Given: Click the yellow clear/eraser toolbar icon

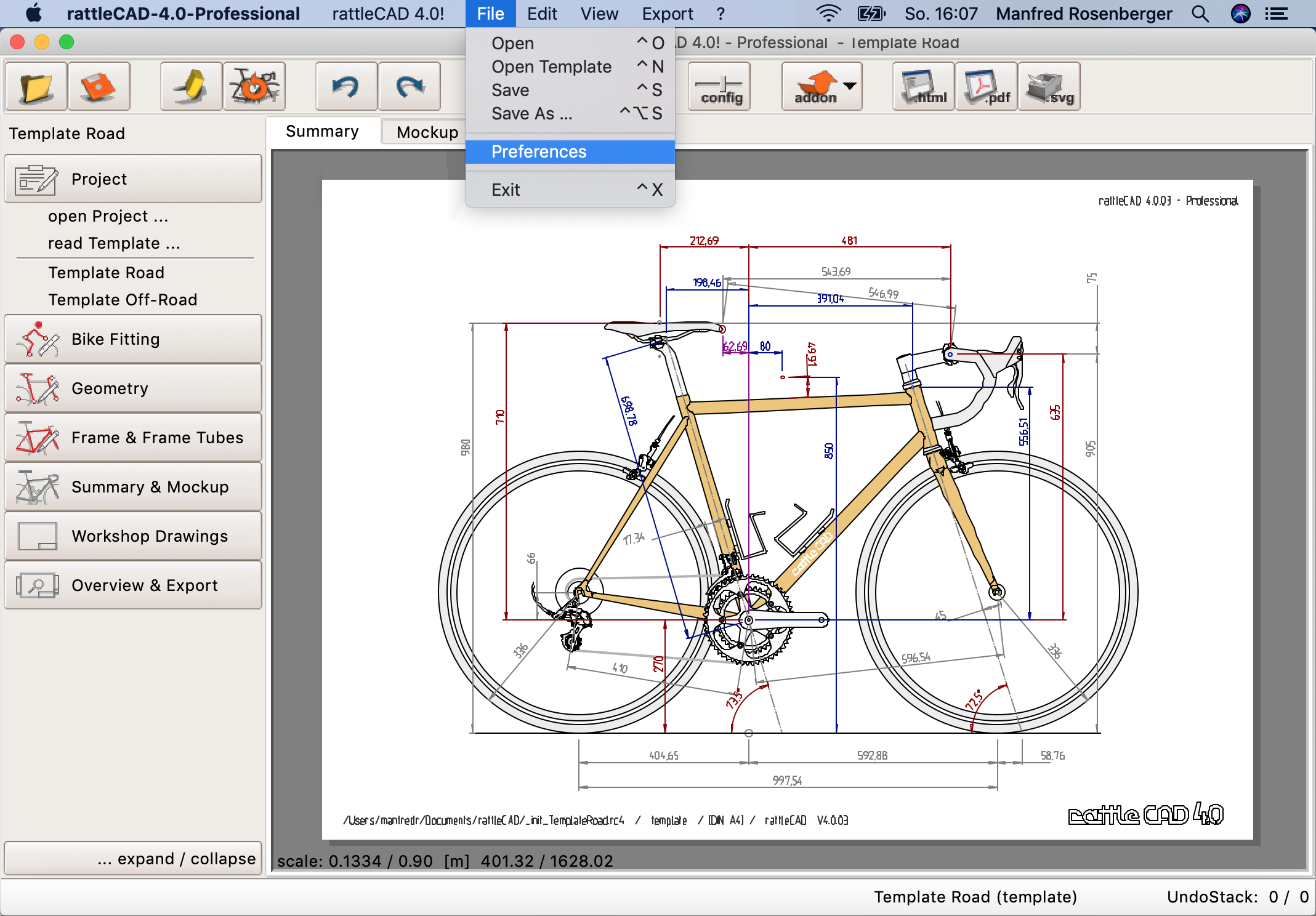Looking at the screenshot, I should point(192,86).
